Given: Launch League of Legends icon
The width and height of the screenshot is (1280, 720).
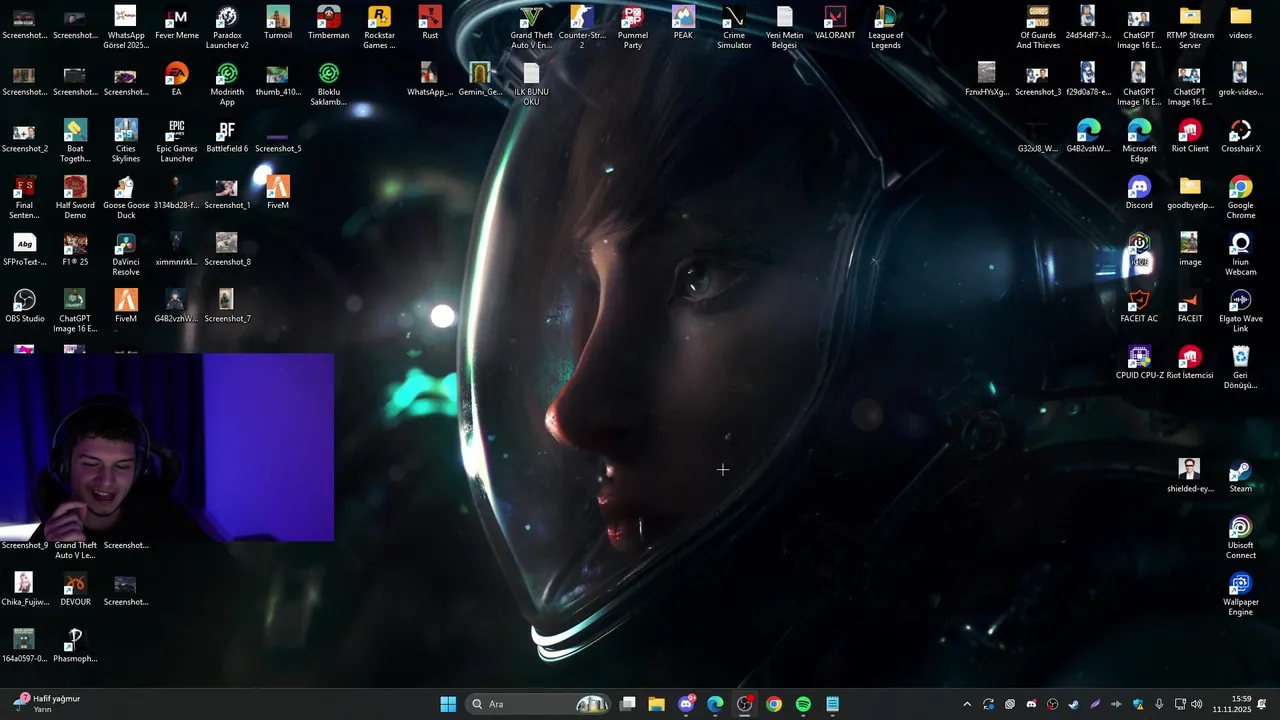Looking at the screenshot, I should coord(885,28).
